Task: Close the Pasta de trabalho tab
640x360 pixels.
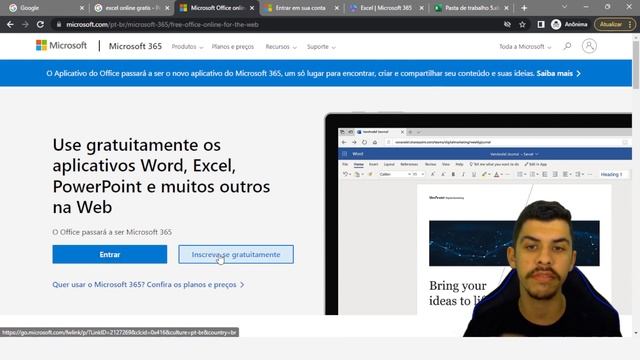Action: point(507,8)
